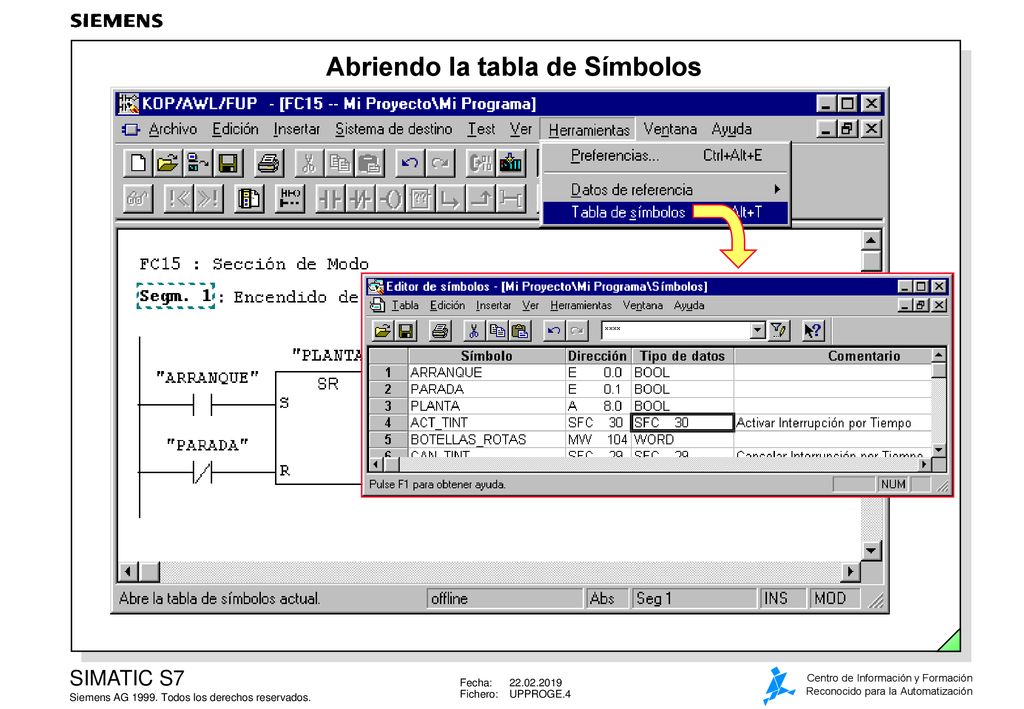The width and height of the screenshot is (1024, 709).
Task: Click the close branch icon
Action: click(x=481, y=198)
